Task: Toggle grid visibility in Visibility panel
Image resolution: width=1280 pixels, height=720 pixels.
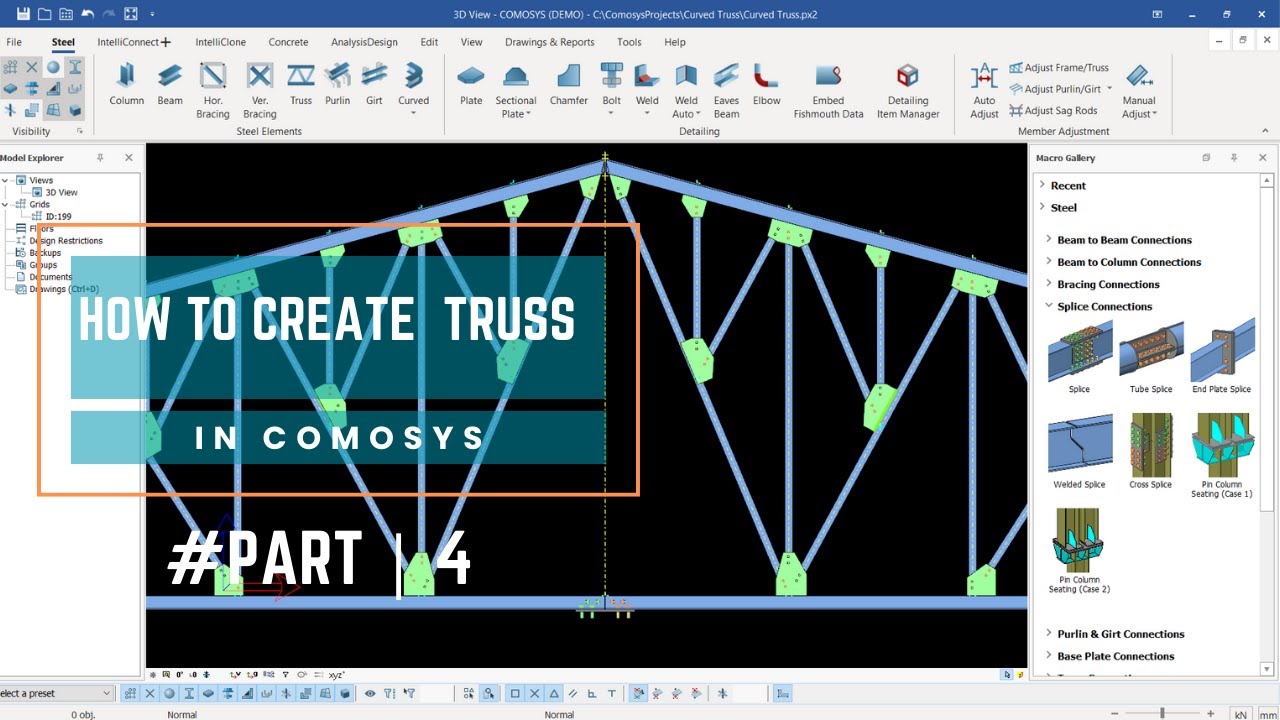Action: [10, 67]
